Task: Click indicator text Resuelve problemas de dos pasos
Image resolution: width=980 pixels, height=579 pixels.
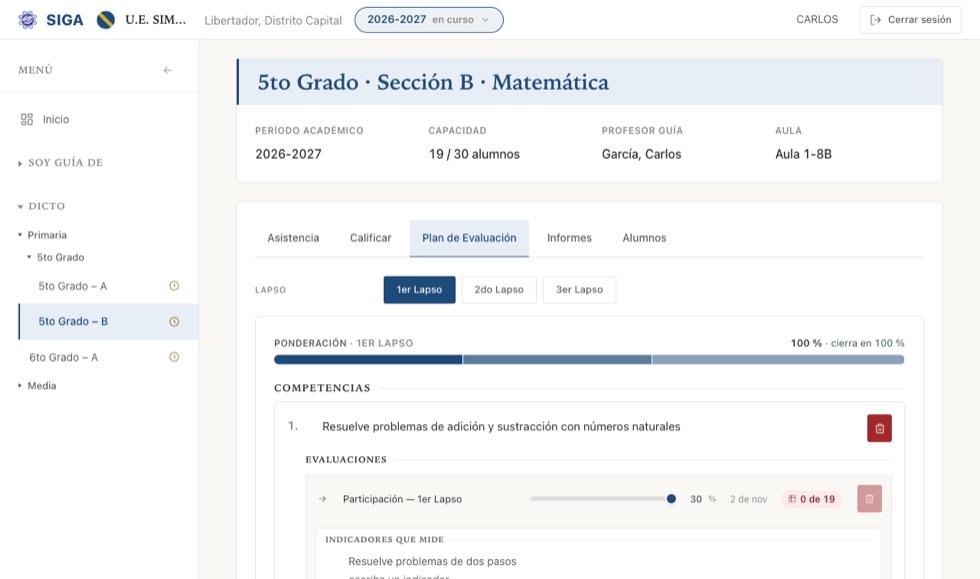Action: click(x=432, y=561)
